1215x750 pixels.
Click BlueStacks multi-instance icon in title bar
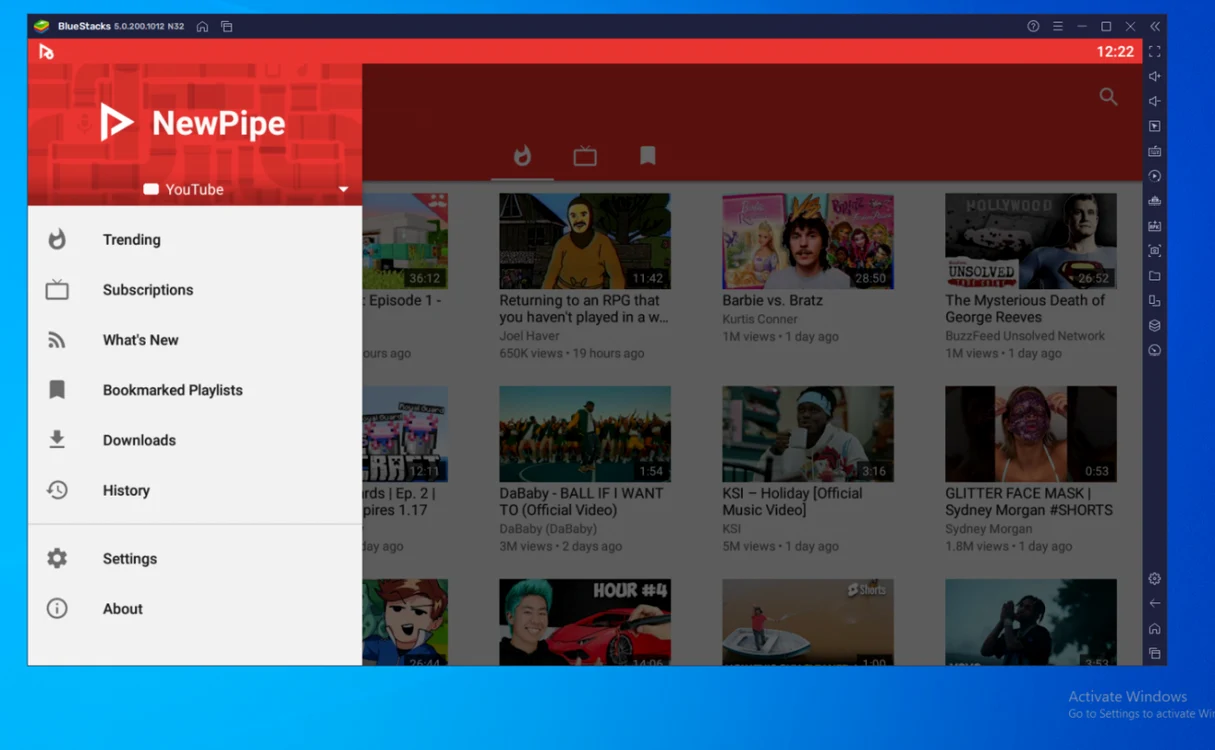[x=227, y=26]
